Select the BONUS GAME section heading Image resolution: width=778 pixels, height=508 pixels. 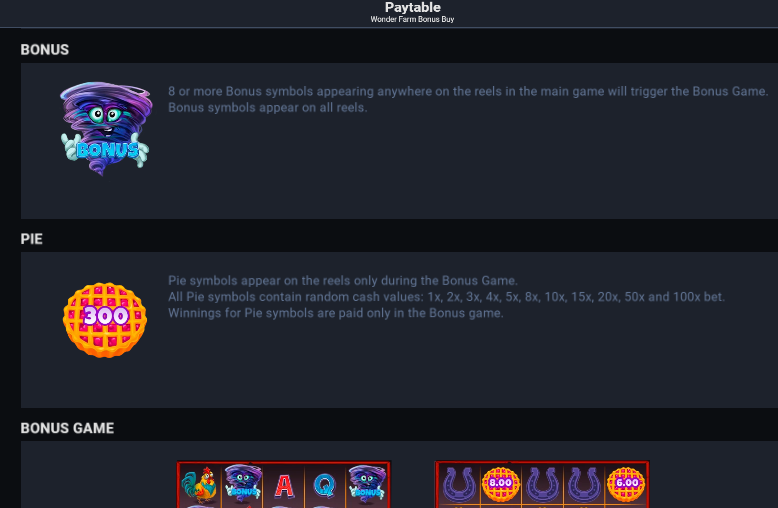coord(67,428)
